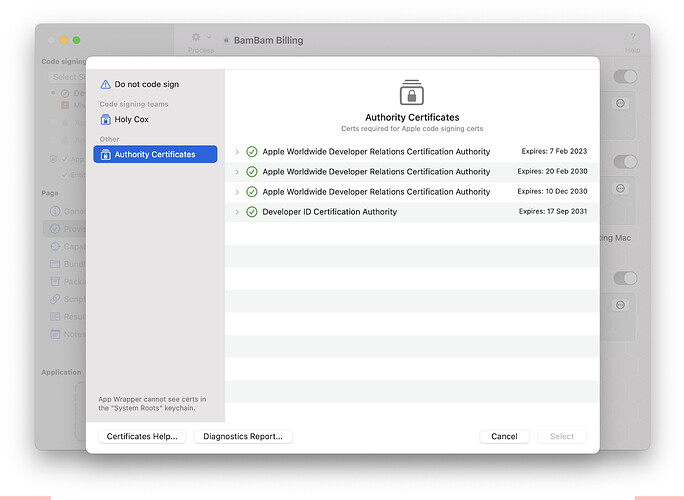Click the large padlock certificates icon

pyautogui.click(x=412, y=92)
